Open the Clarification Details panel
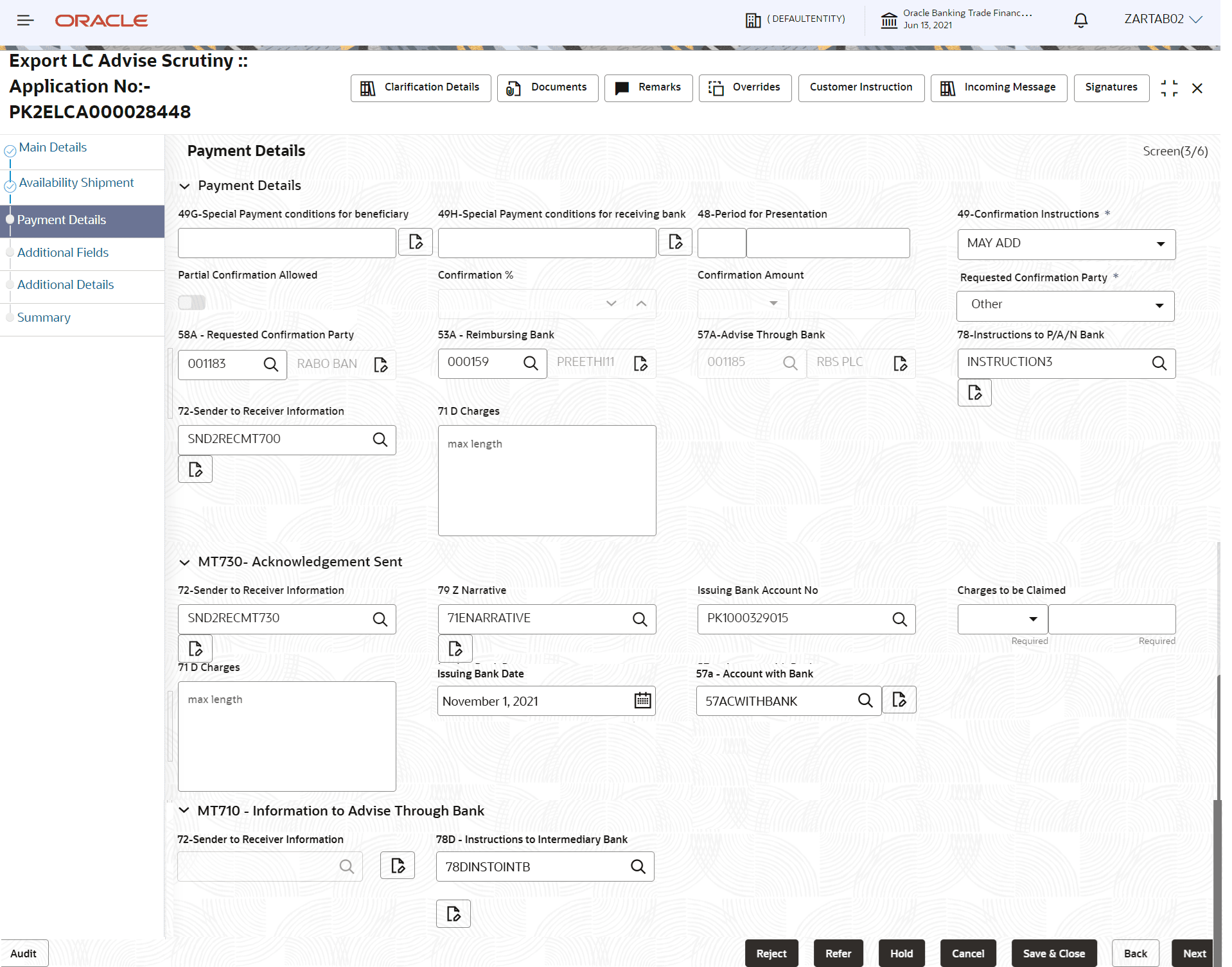The image size is (1232, 967). [x=421, y=87]
